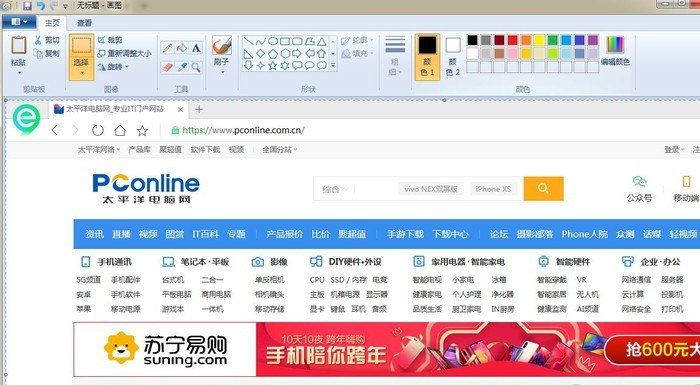Click the pconline.com.cn address bar

tap(243, 130)
